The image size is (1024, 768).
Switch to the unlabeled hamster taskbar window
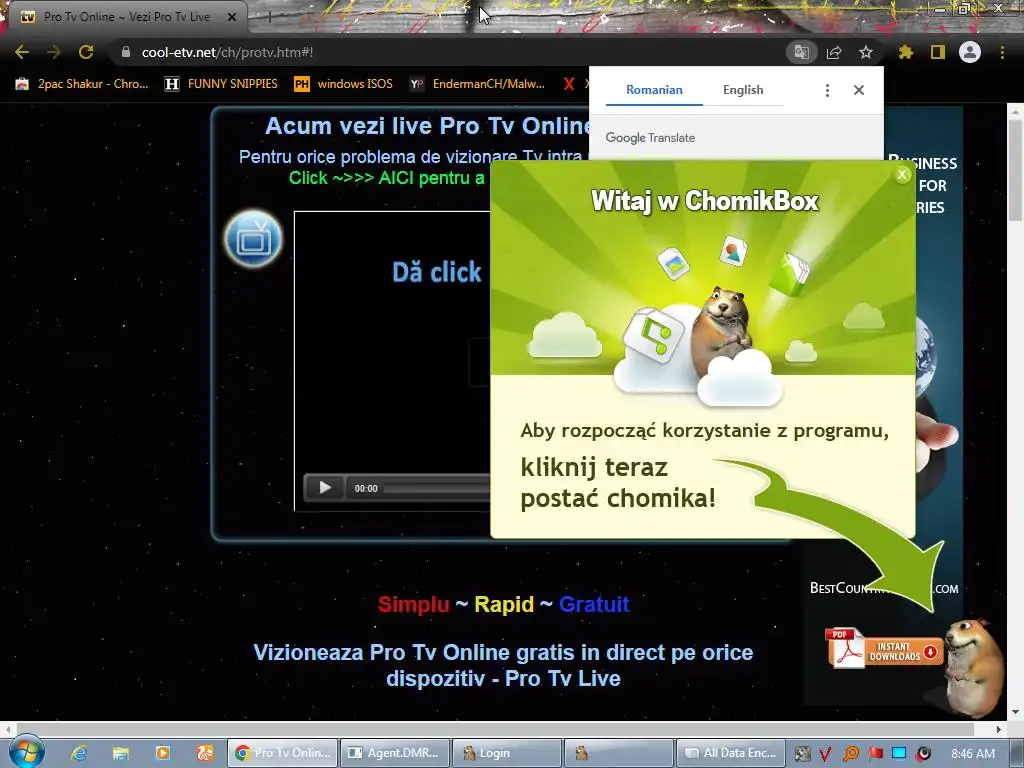click(x=619, y=753)
